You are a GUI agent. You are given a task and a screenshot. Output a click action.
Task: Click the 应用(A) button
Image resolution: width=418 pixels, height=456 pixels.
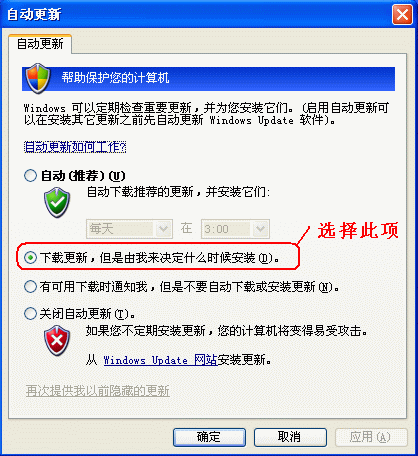(371, 437)
